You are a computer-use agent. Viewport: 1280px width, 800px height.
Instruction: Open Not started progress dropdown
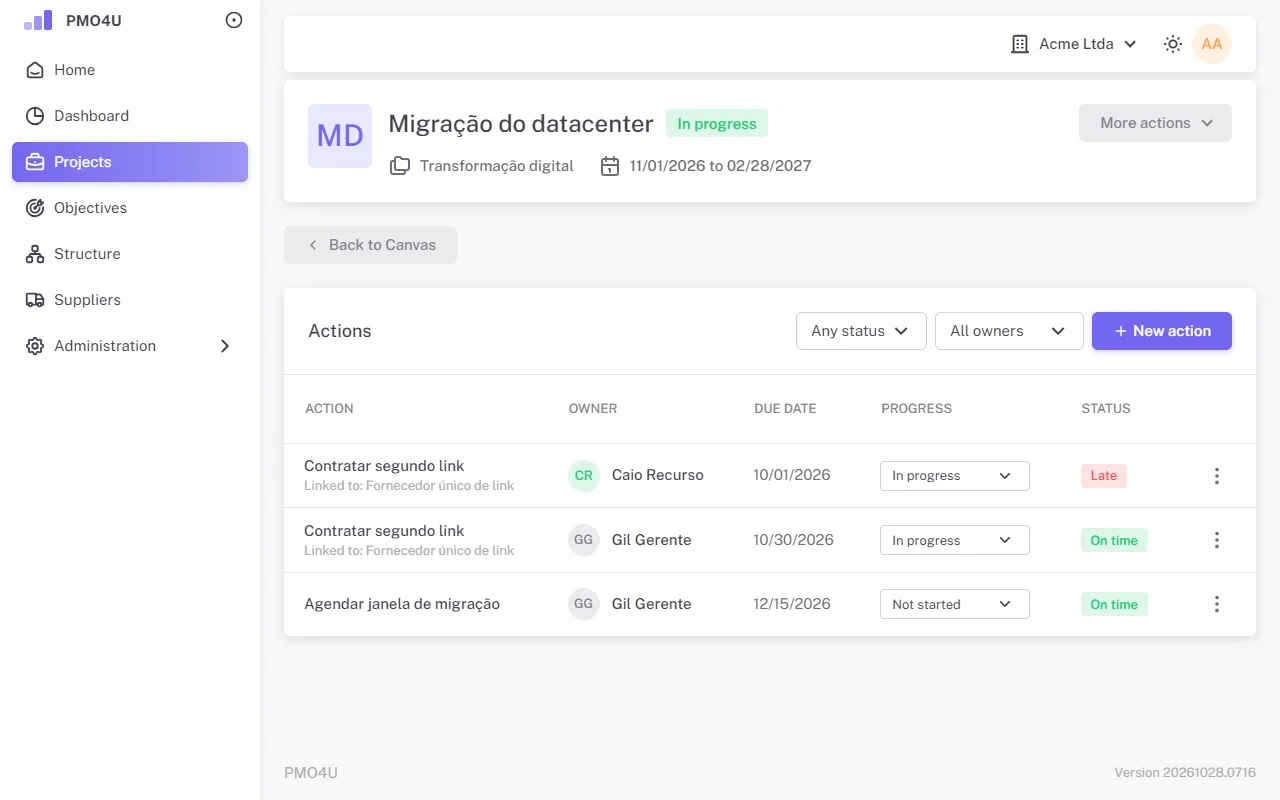tap(954, 604)
